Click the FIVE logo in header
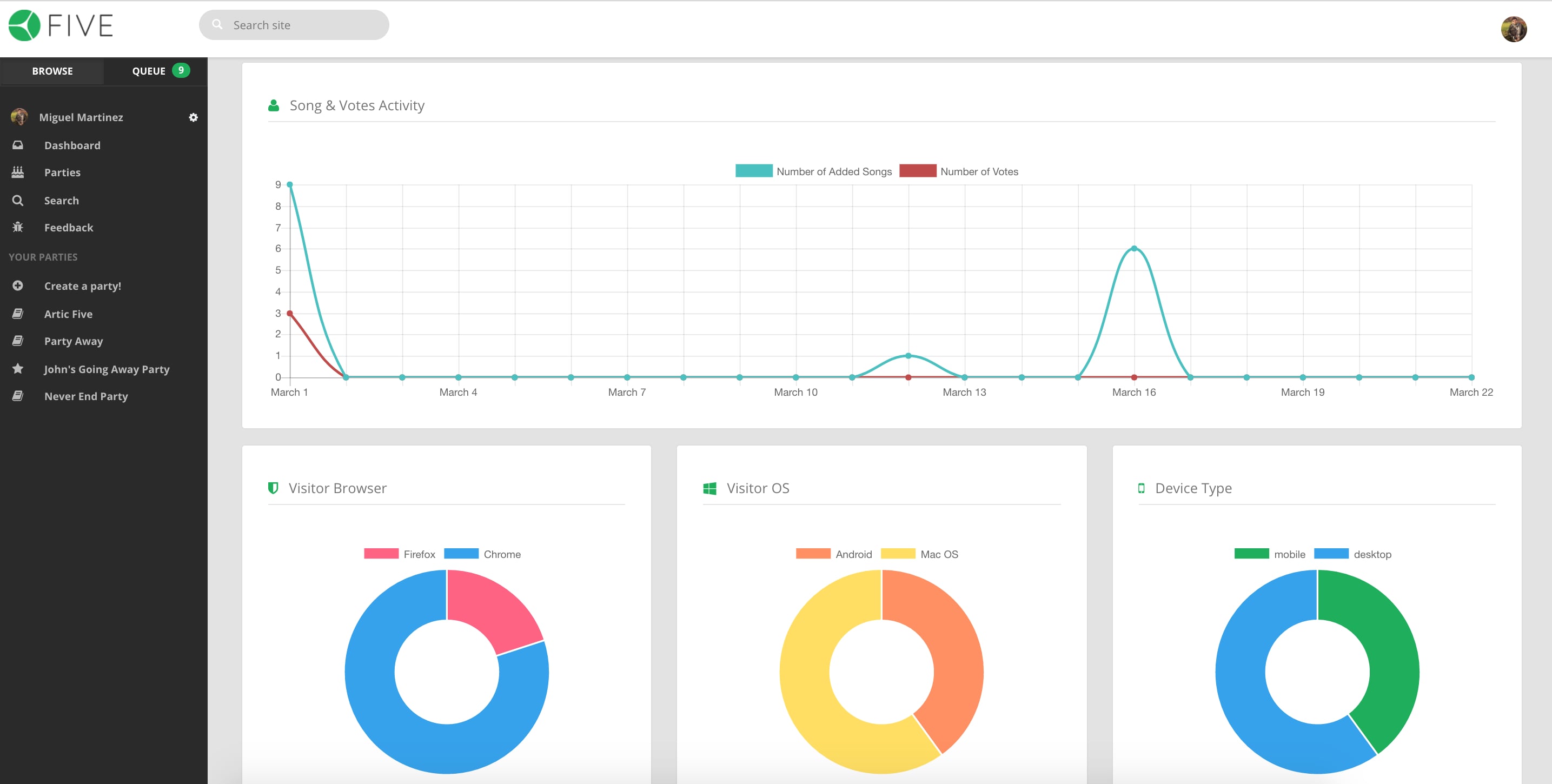This screenshot has height=784, width=1552. (x=61, y=26)
